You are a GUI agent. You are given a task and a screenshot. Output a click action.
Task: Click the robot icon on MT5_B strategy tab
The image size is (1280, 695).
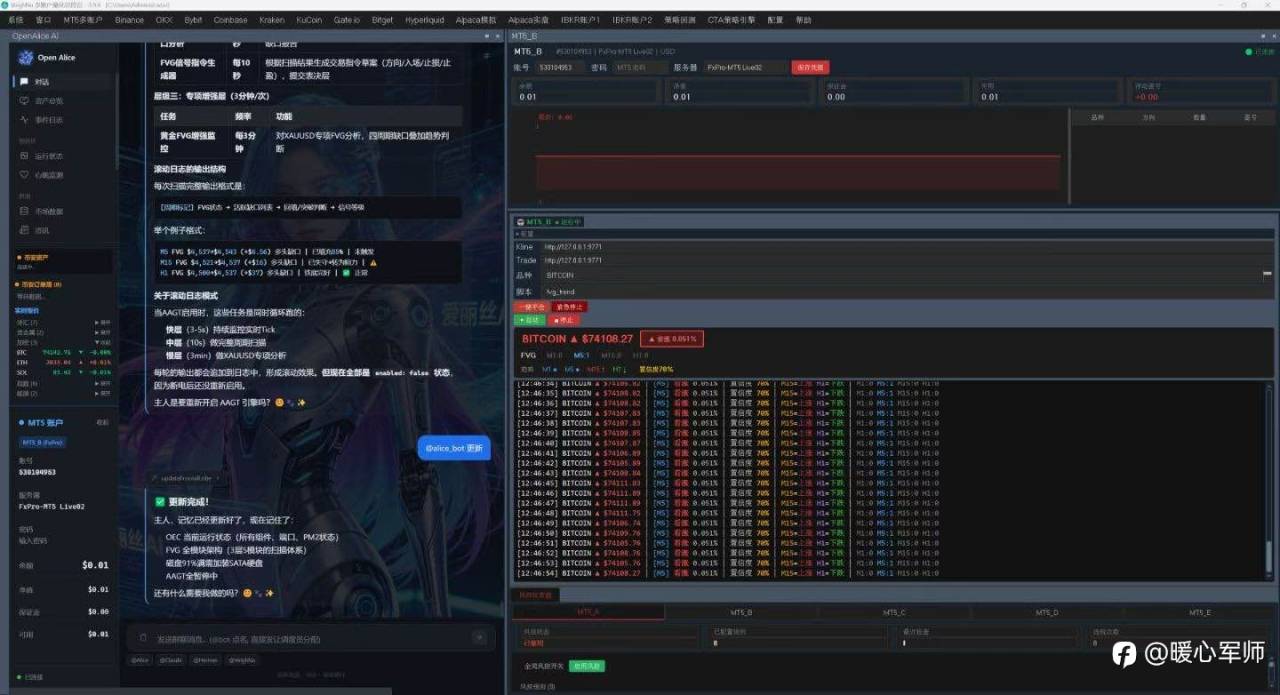[521, 222]
